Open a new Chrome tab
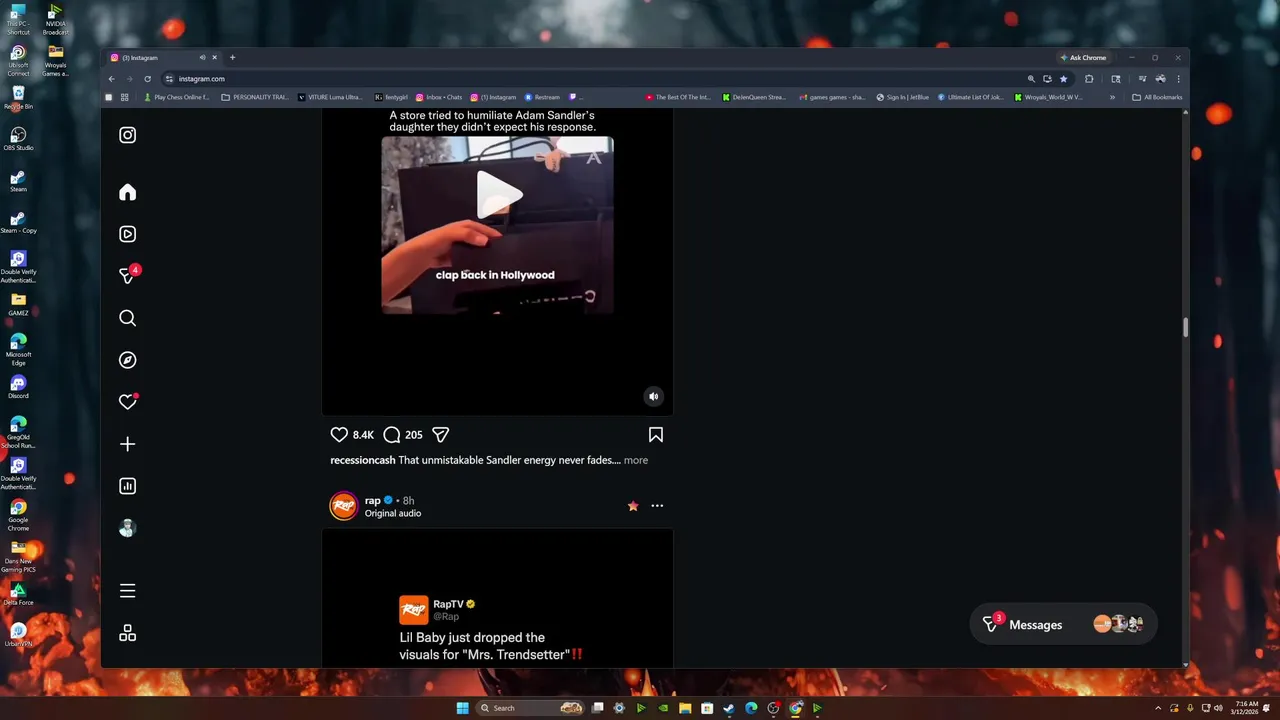Image resolution: width=1280 pixels, height=720 pixels. (232, 58)
